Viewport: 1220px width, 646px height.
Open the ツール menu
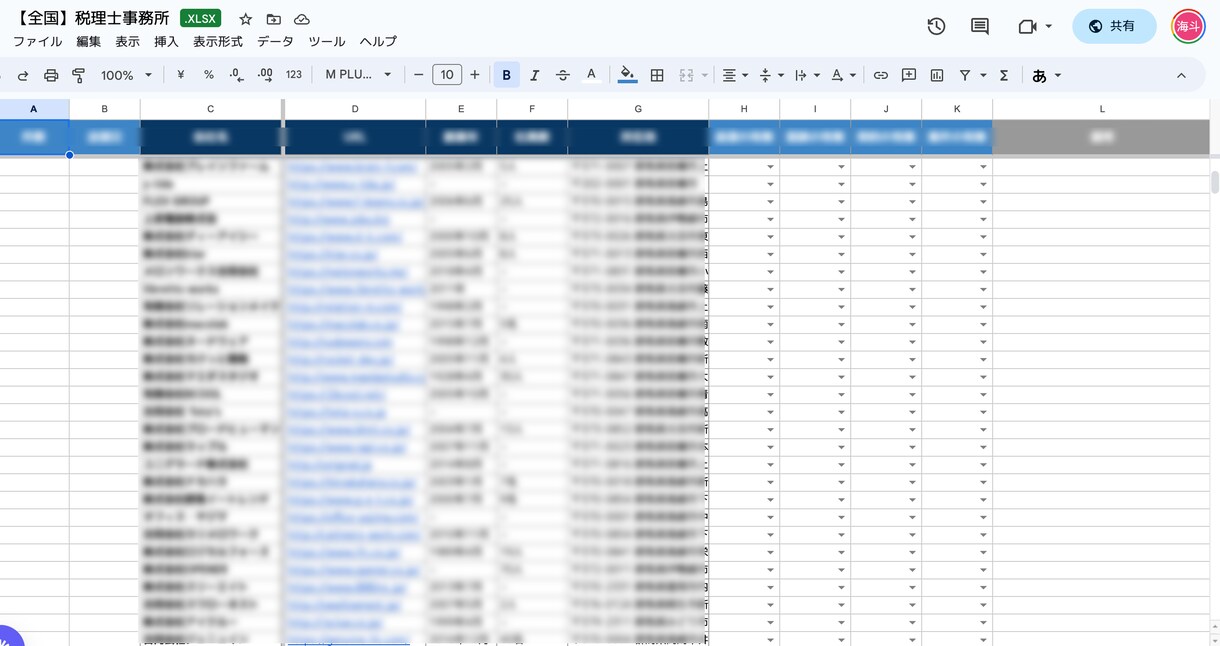327,42
